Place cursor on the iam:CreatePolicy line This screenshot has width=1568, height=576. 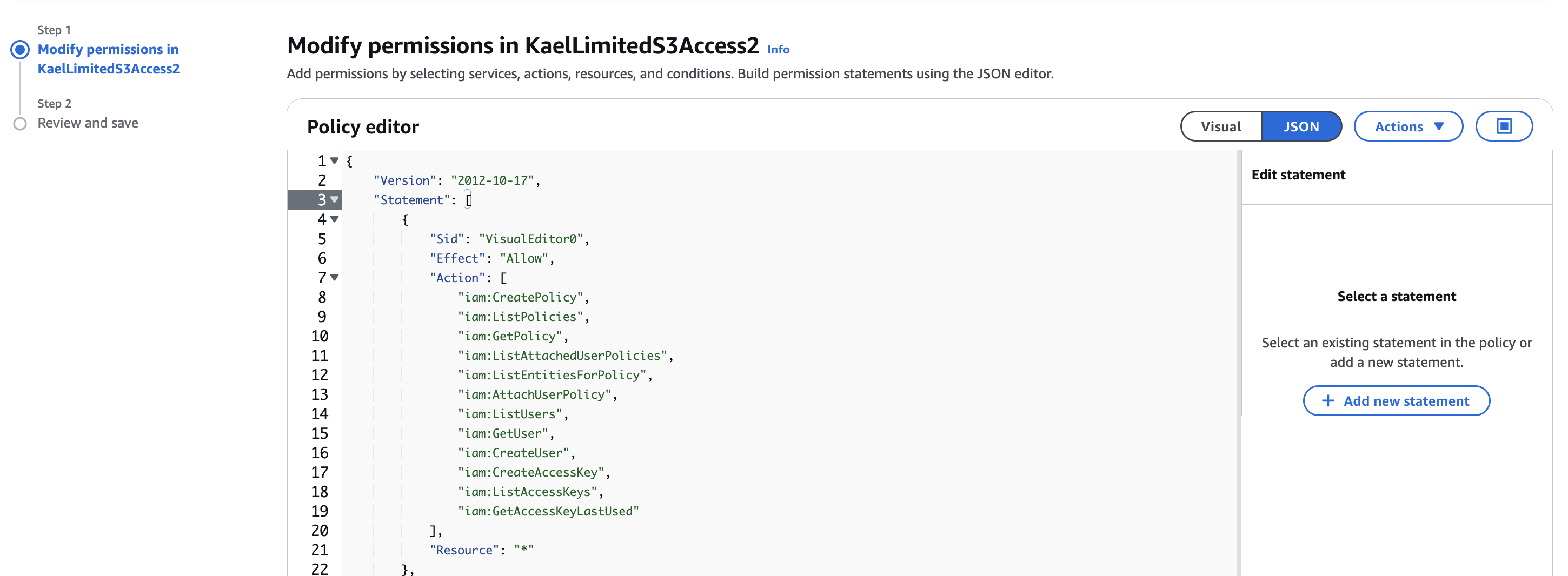click(522, 297)
